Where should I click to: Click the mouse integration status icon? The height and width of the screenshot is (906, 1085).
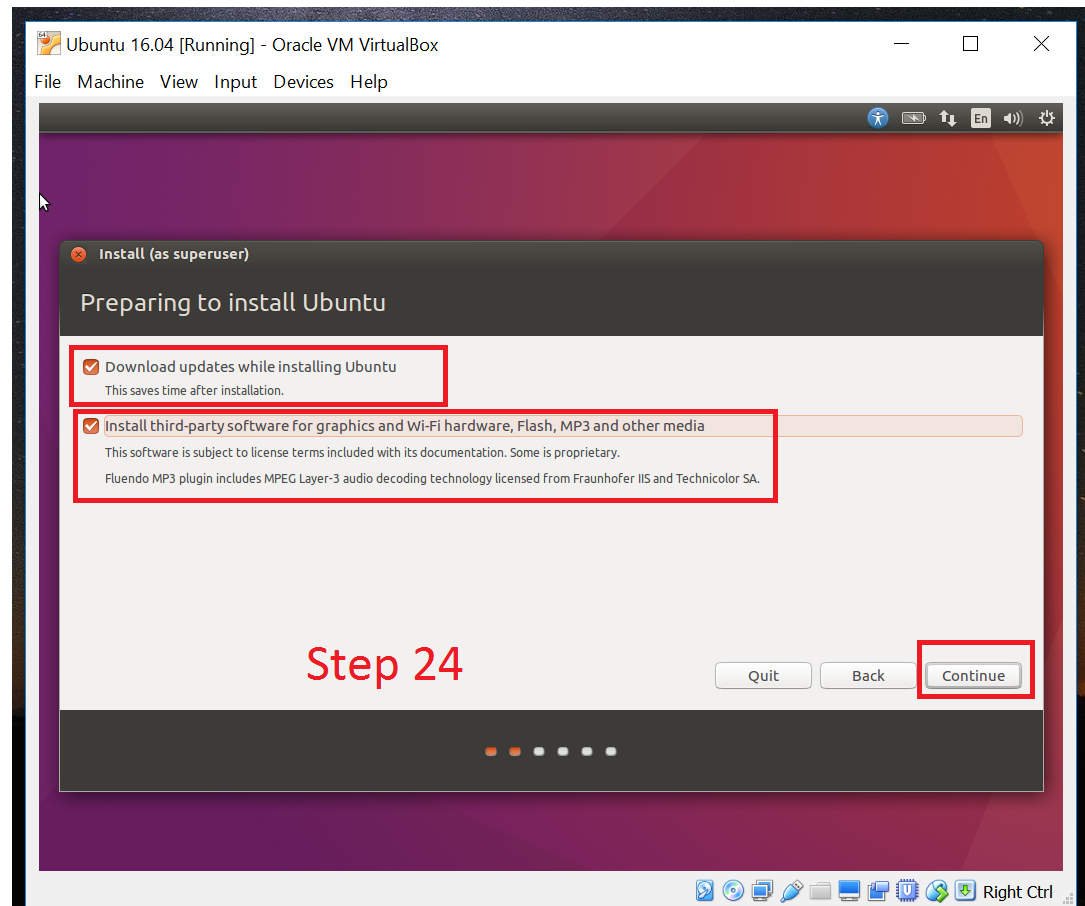tap(936, 890)
